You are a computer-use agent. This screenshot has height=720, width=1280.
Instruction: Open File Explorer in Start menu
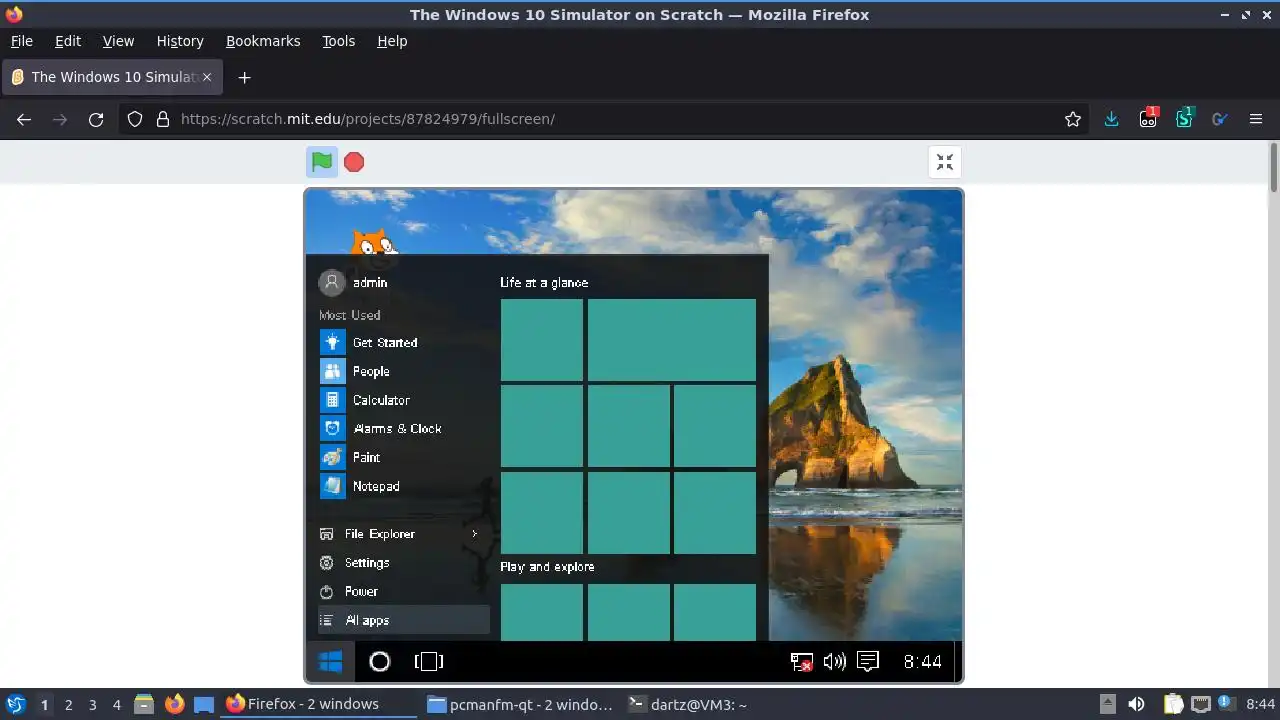click(379, 534)
